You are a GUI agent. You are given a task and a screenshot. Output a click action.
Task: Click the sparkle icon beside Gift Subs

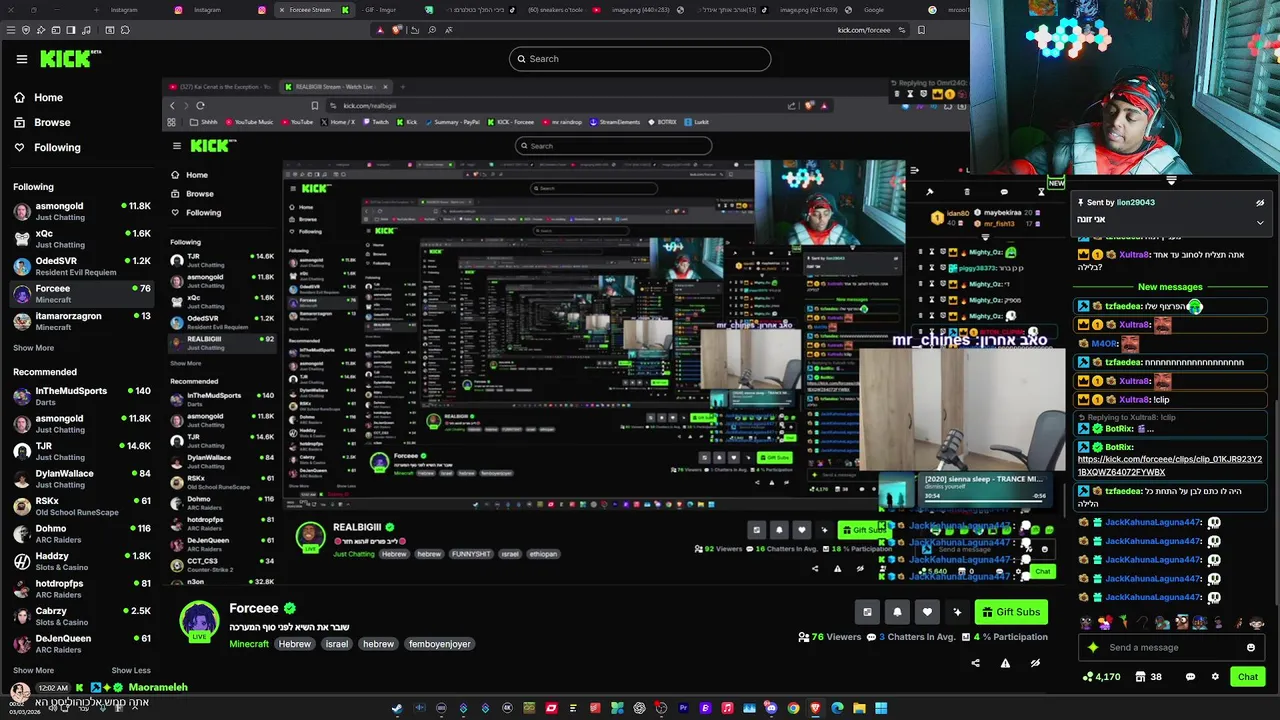pos(957,612)
